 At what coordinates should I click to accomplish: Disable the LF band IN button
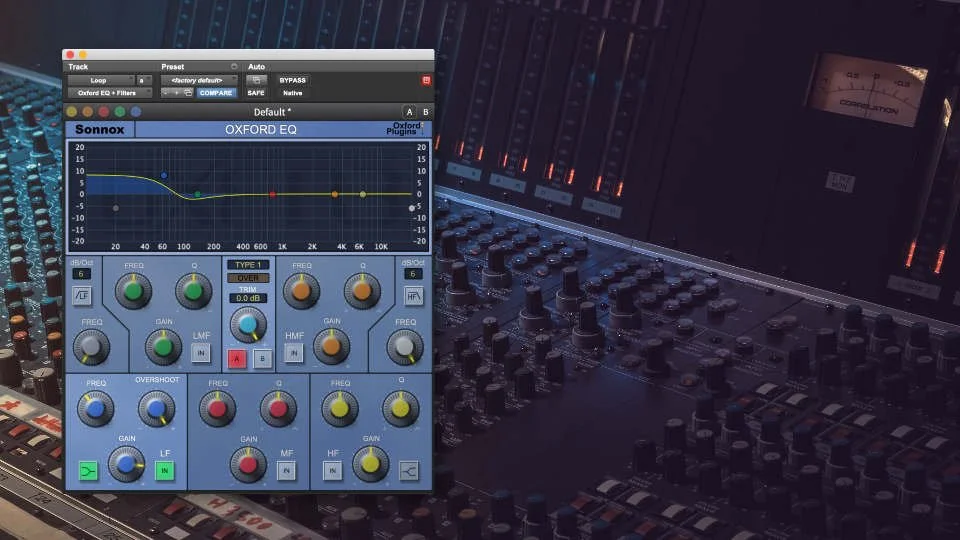164,471
